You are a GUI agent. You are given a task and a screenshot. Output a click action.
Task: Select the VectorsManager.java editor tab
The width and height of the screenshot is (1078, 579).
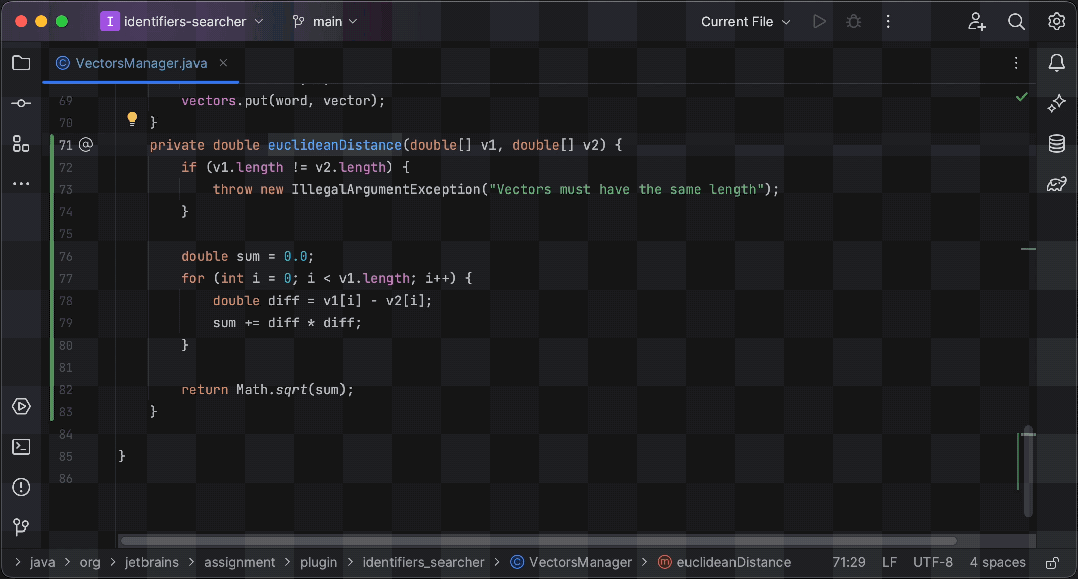[x=140, y=62]
